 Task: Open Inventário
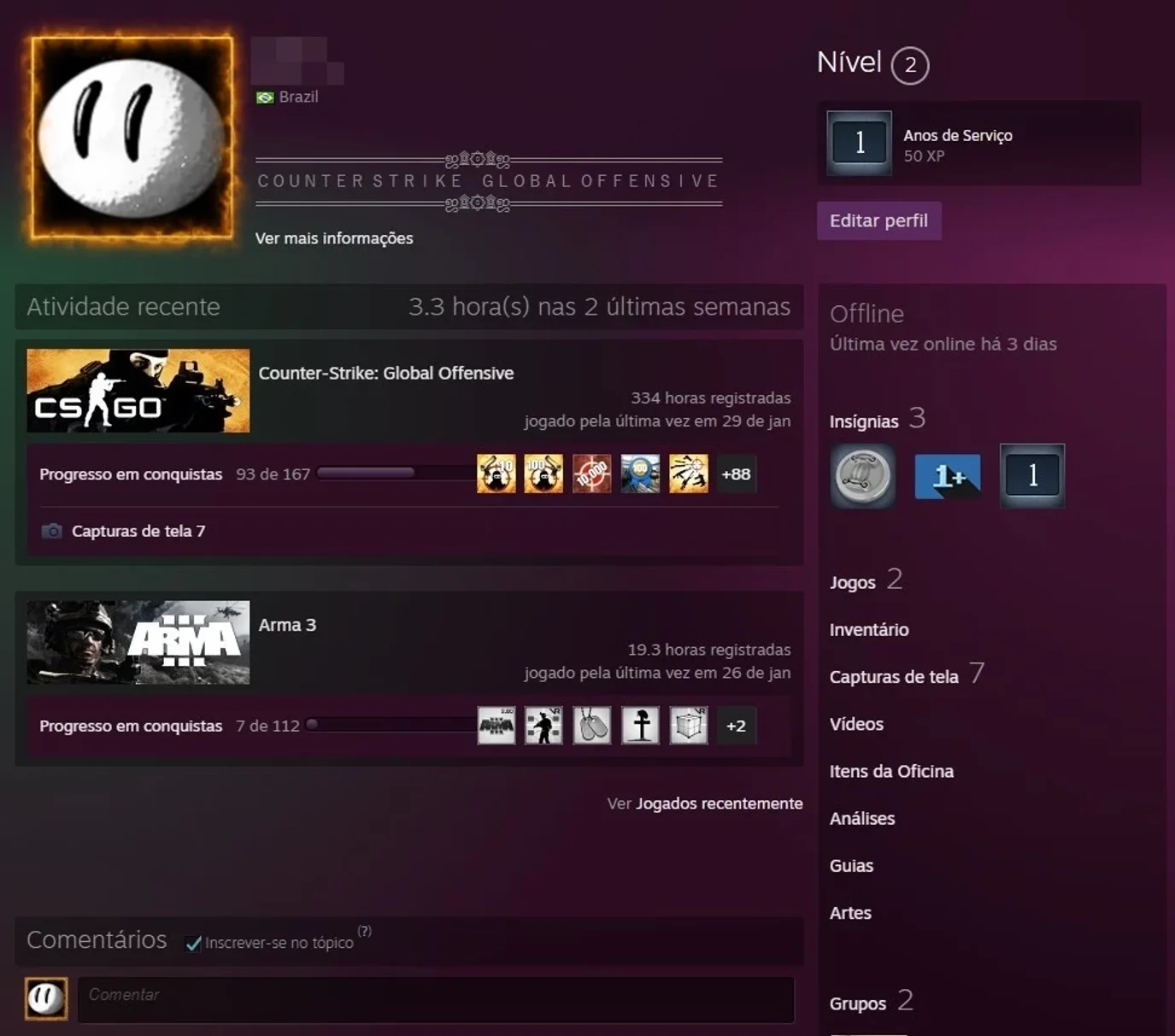[x=869, y=630]
